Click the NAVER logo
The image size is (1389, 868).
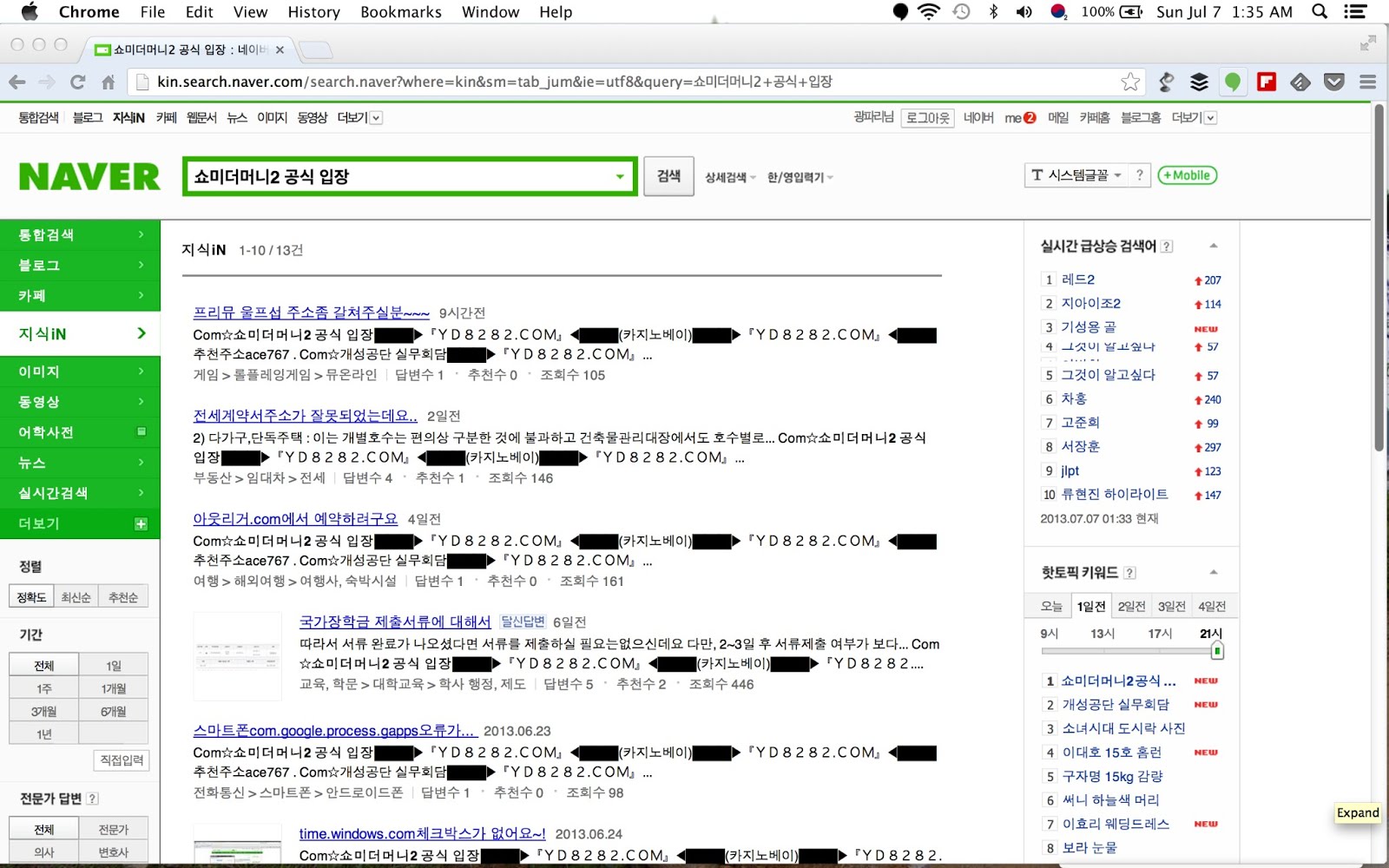coord(89,176)
